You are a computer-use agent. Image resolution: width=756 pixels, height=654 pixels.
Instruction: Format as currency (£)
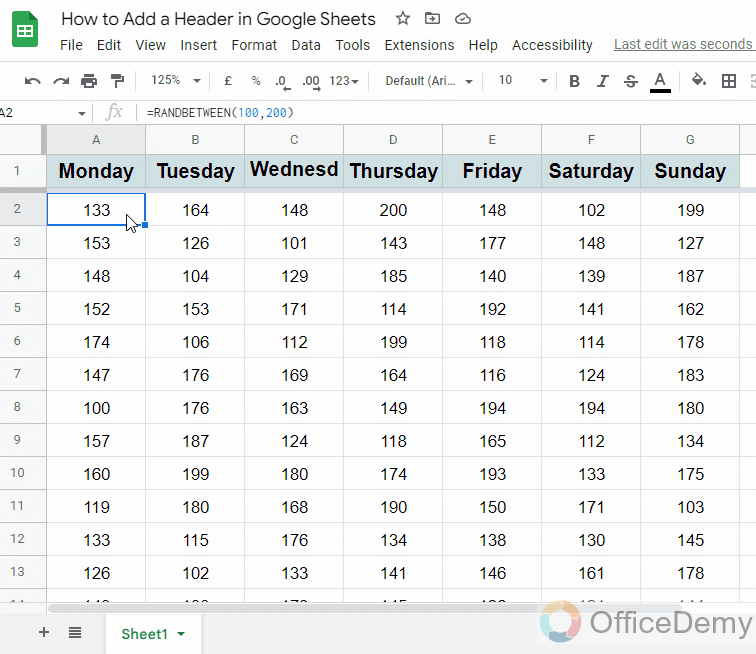pos(228,81)
